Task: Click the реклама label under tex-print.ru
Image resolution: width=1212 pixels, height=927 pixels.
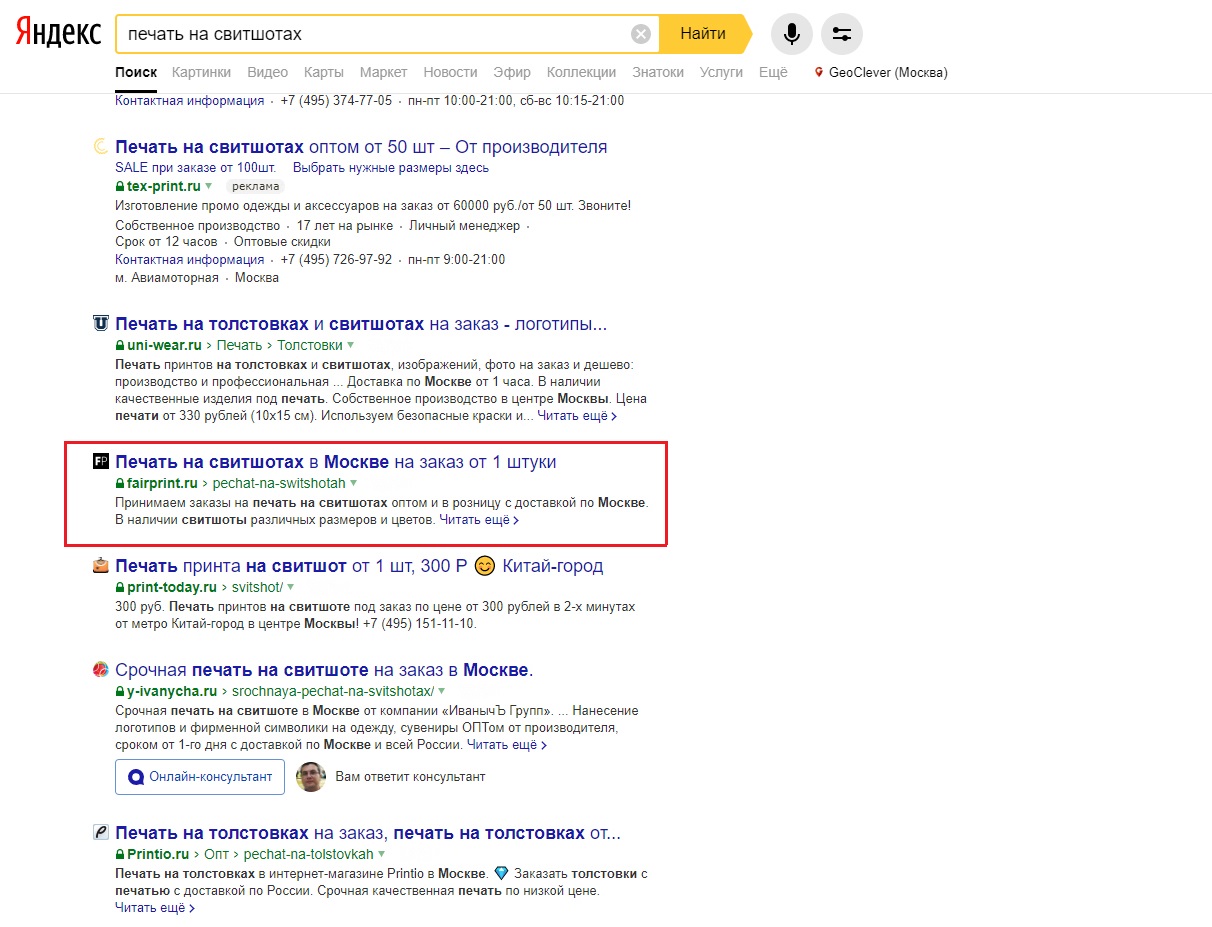Action: (x=256, y=186)
